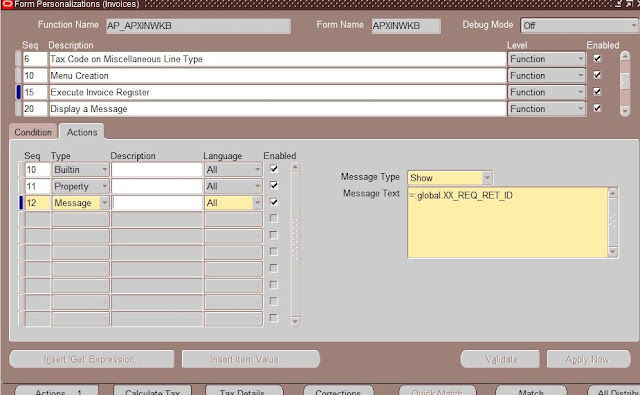
Task: Click the Match button
Action: [x=531, y=391]
